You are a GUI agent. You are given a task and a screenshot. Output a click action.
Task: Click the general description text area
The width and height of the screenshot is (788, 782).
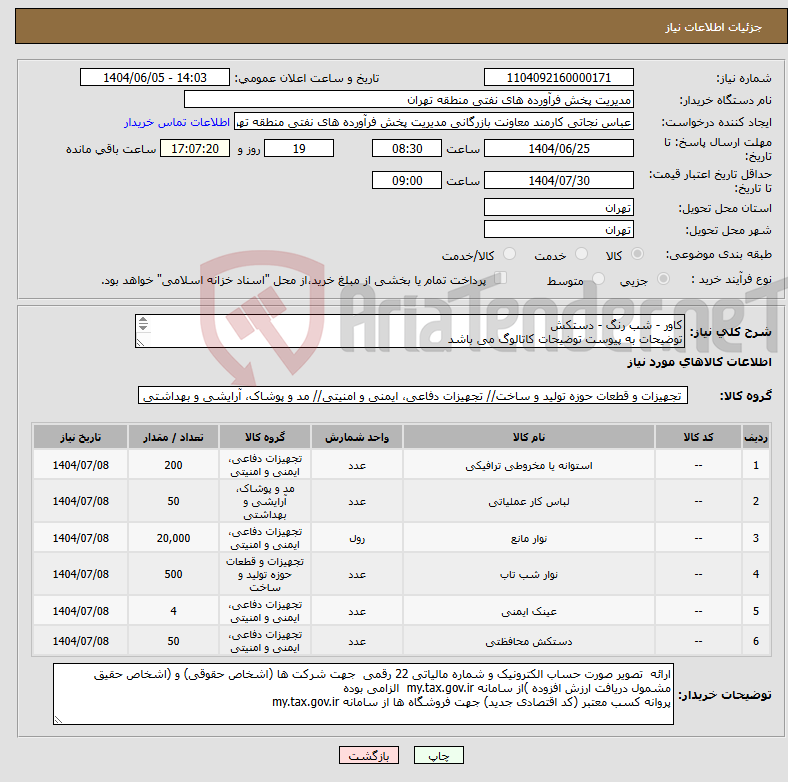410,331
